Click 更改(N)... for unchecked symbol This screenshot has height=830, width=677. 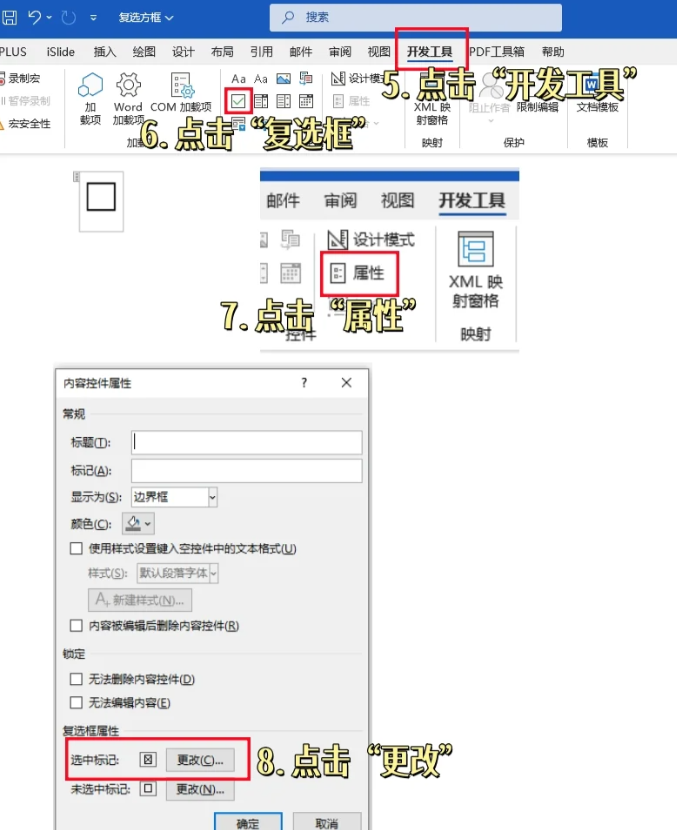coord(200,790)
